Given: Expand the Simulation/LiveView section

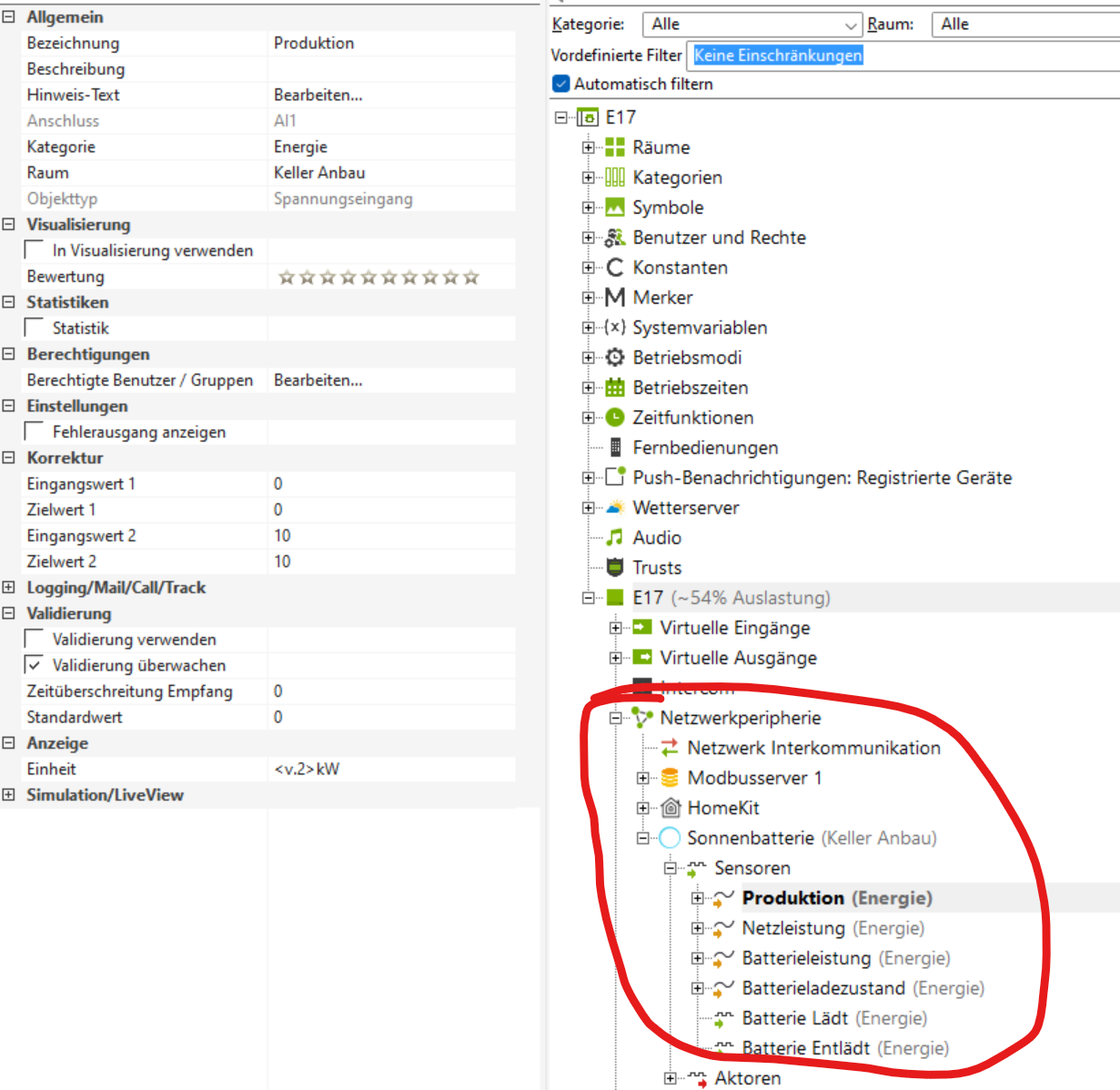Looking at the screenshot, I should (x=9, y=794).
